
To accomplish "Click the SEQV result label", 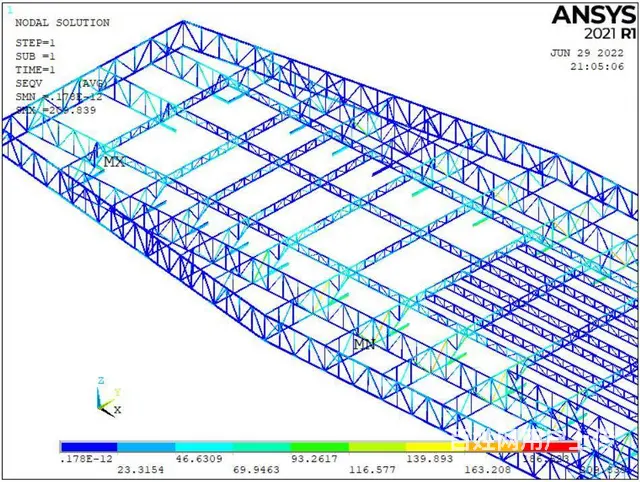I will point(30,83).
